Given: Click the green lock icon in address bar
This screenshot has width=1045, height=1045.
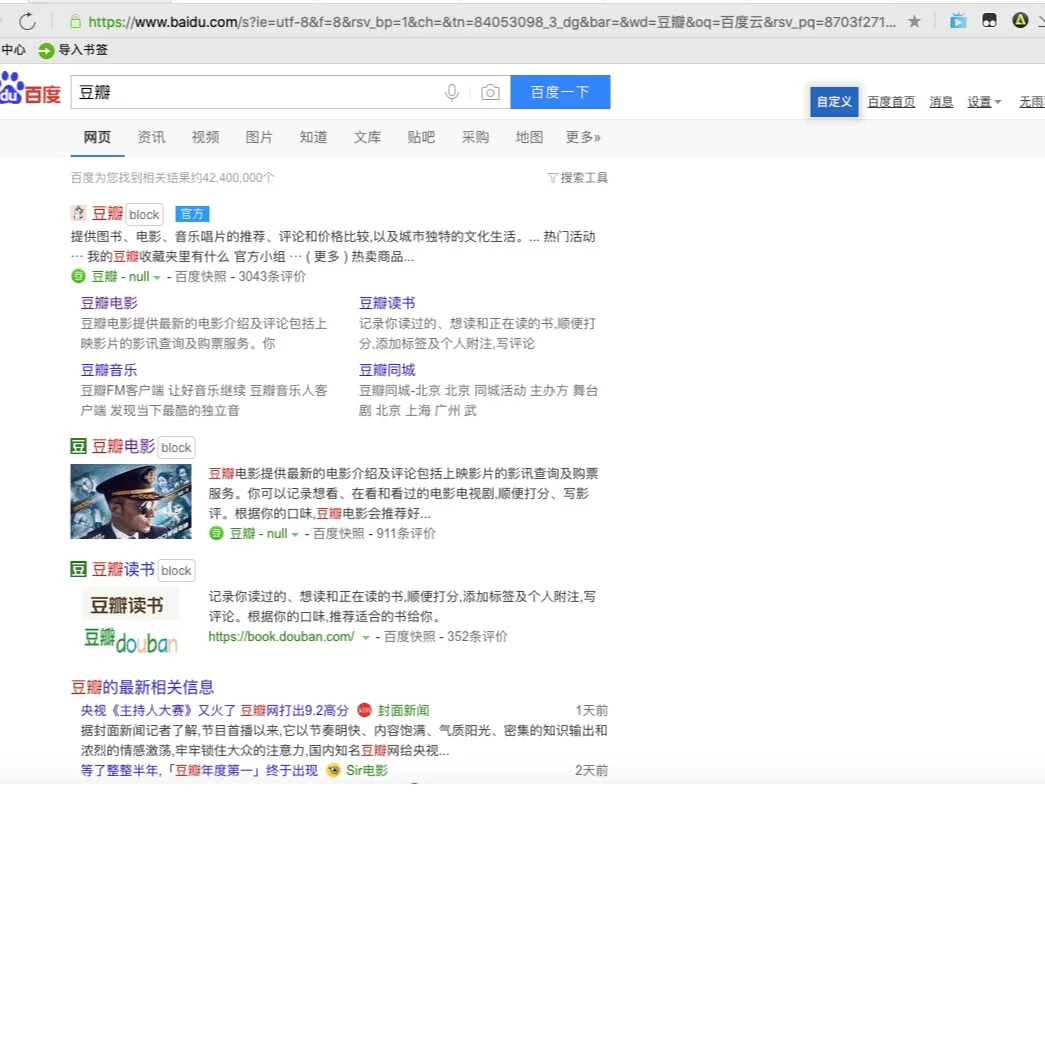Looking at the screenshot, I should tap(75, 22).
